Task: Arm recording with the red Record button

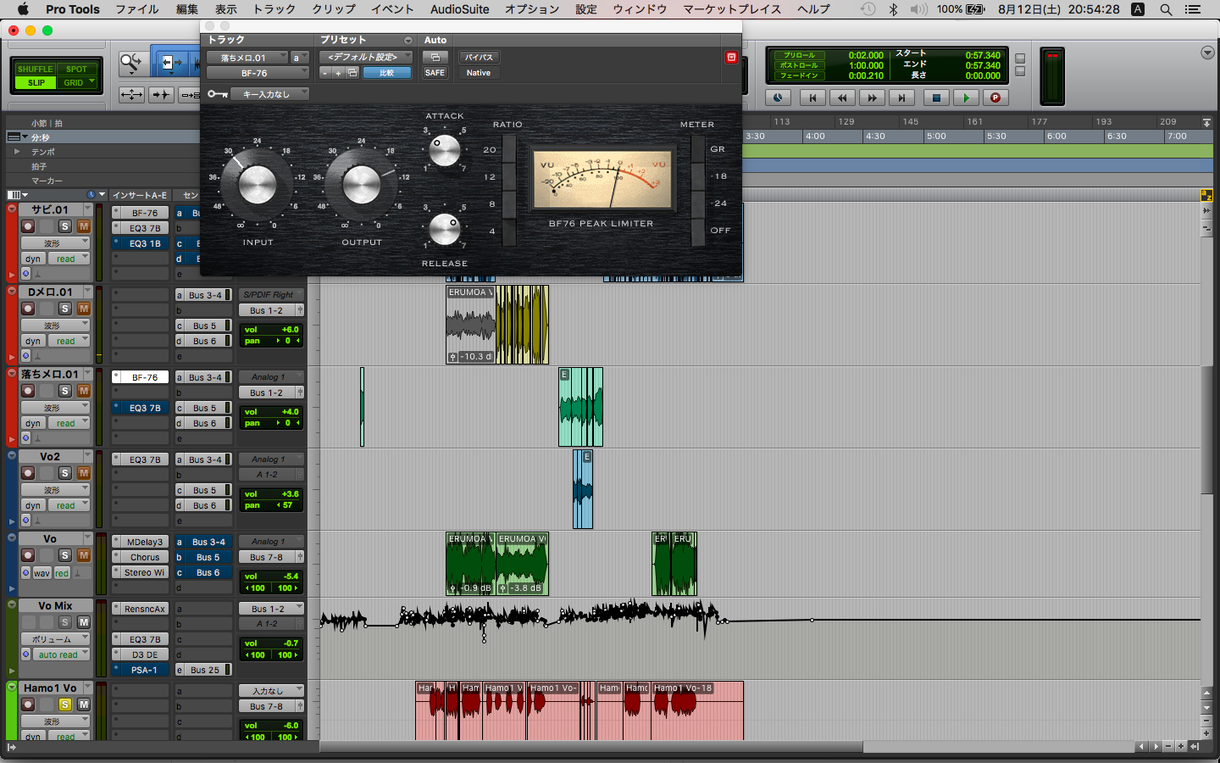Action: pos(994,97)
